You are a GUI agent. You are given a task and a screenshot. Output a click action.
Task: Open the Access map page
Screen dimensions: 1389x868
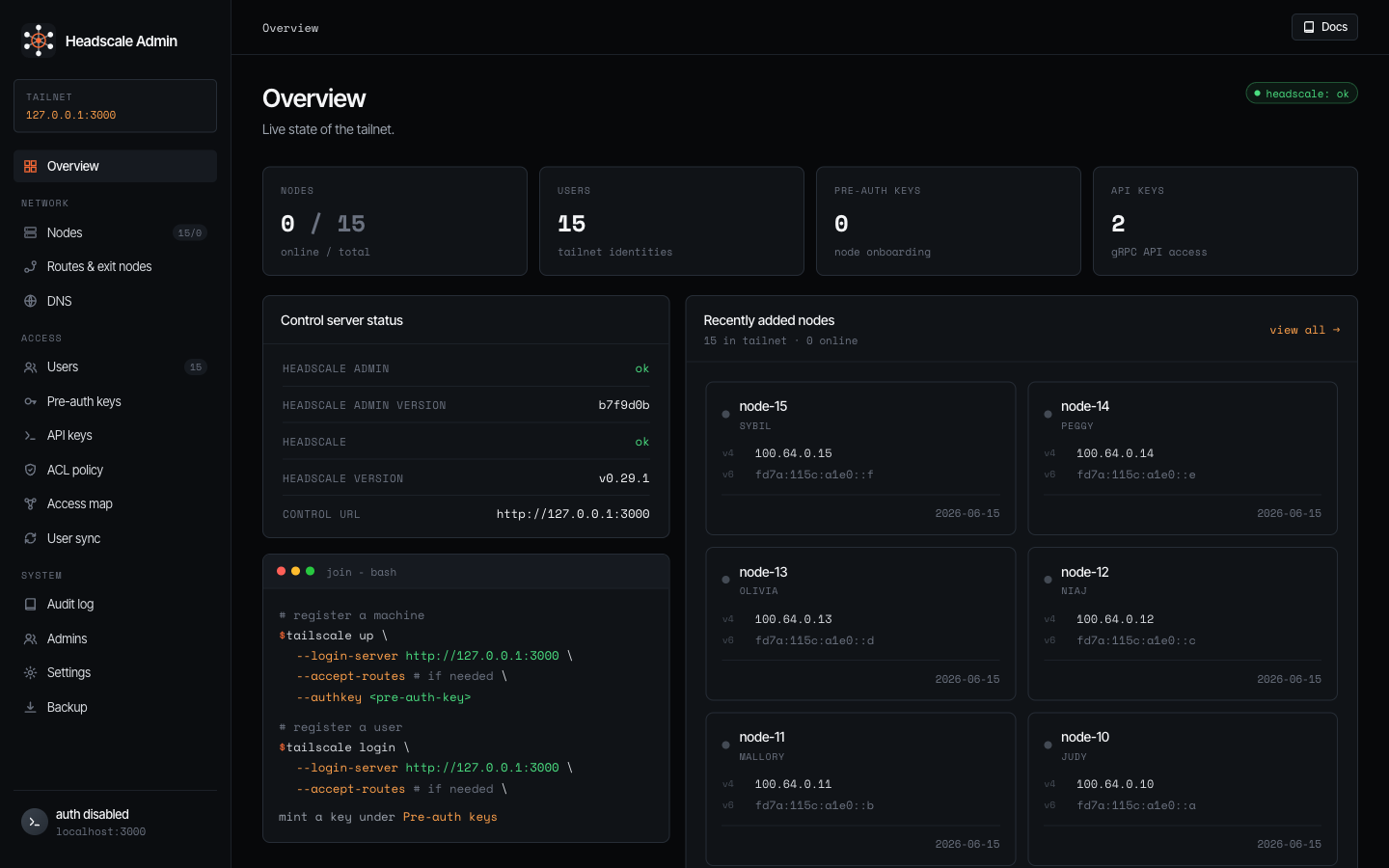[x=115, y=504]
